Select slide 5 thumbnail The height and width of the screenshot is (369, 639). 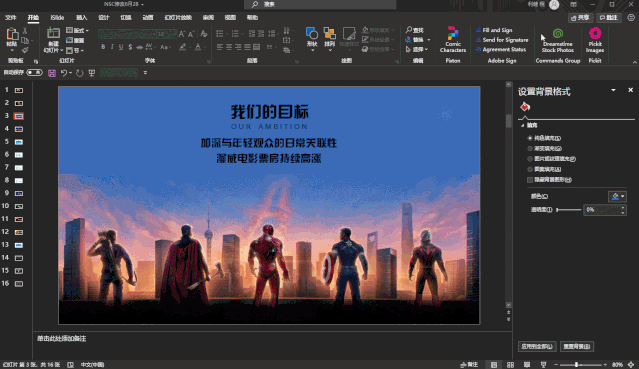coord(19,142)
